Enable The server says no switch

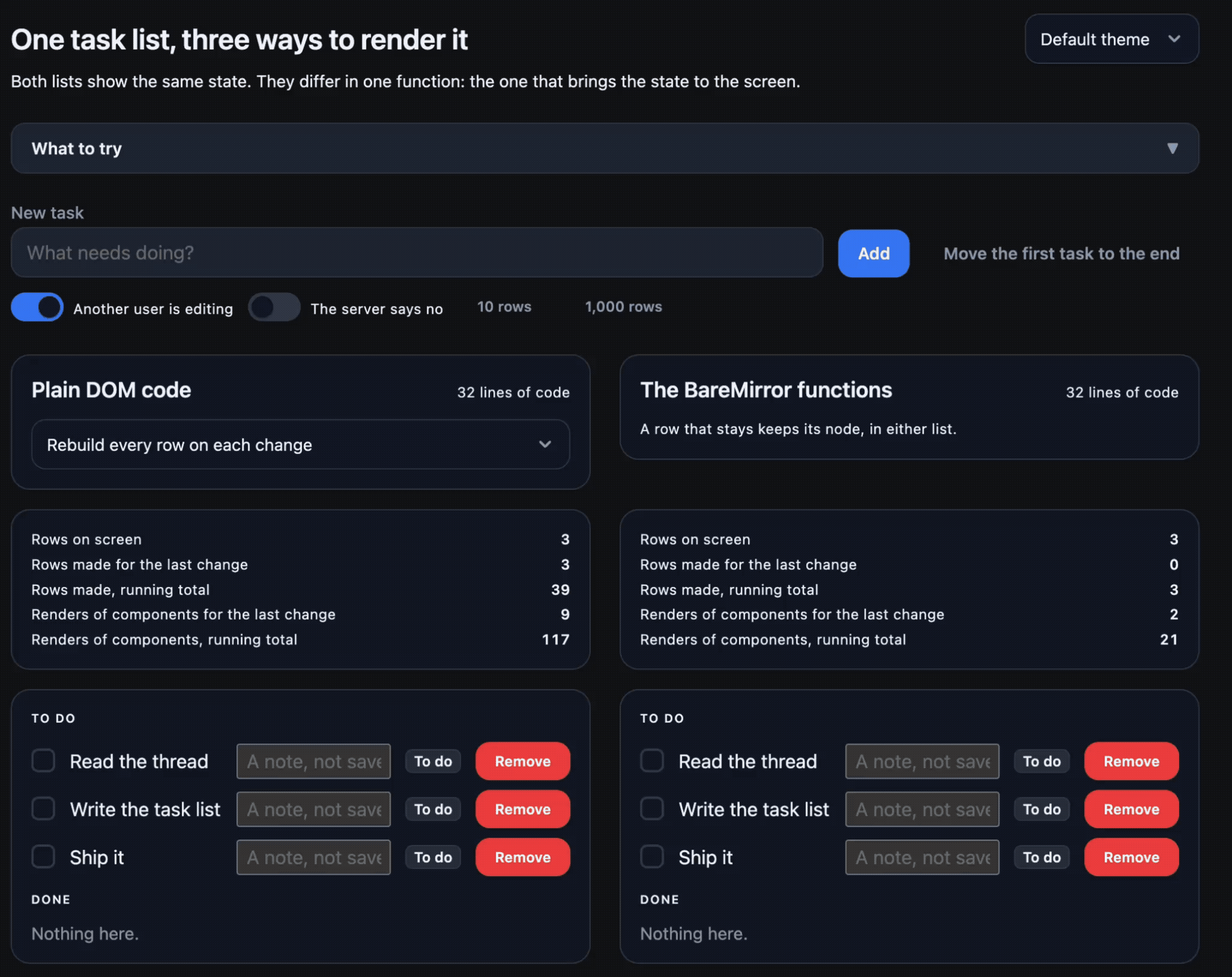274,307
